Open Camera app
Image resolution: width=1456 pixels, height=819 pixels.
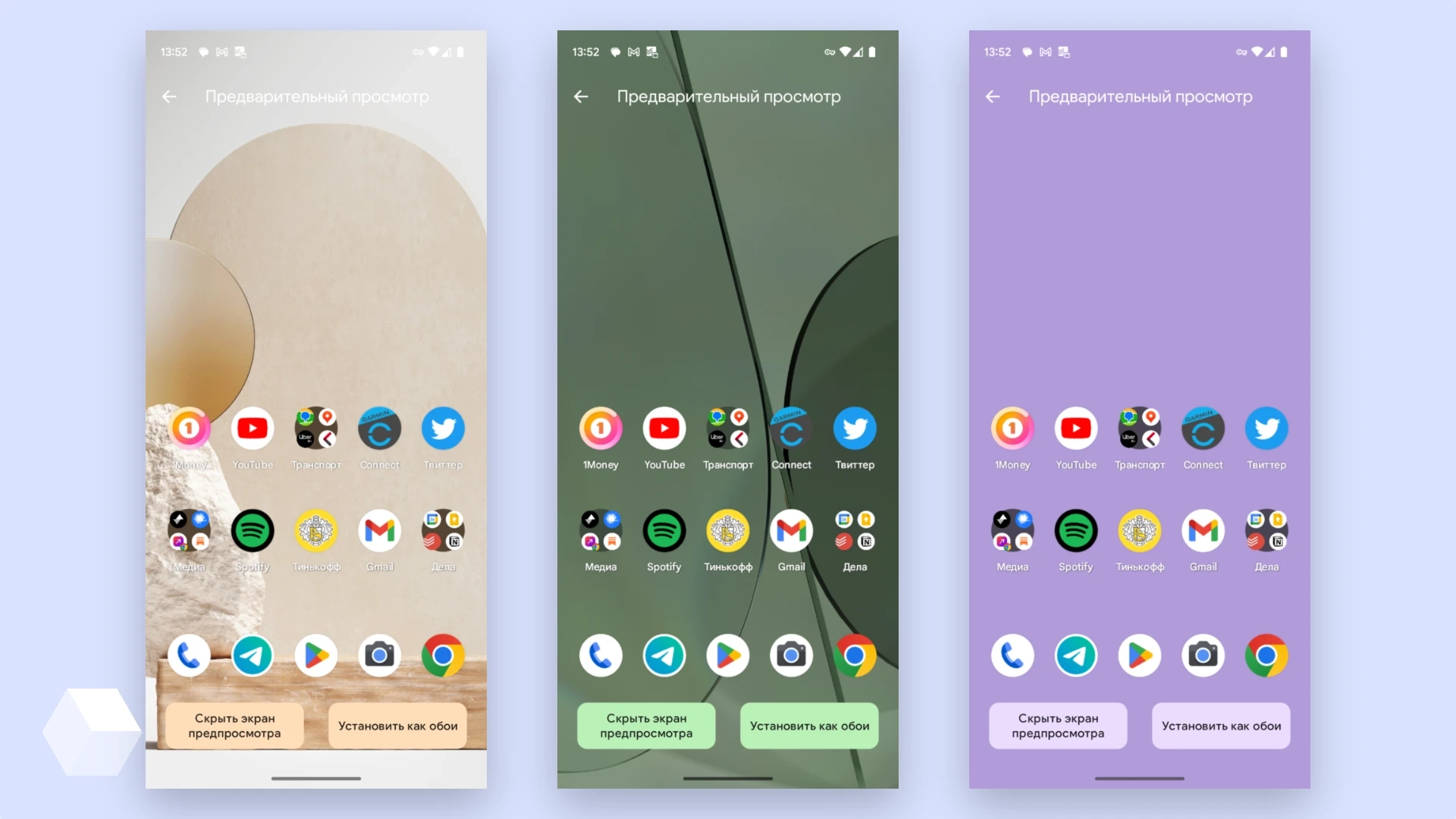[790, 654]
